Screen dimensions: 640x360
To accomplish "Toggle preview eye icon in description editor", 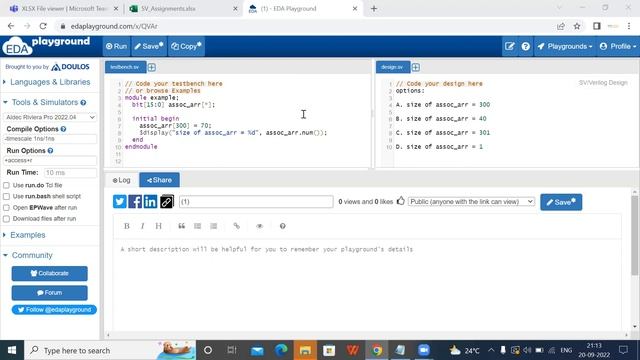I will coord(259,226).
